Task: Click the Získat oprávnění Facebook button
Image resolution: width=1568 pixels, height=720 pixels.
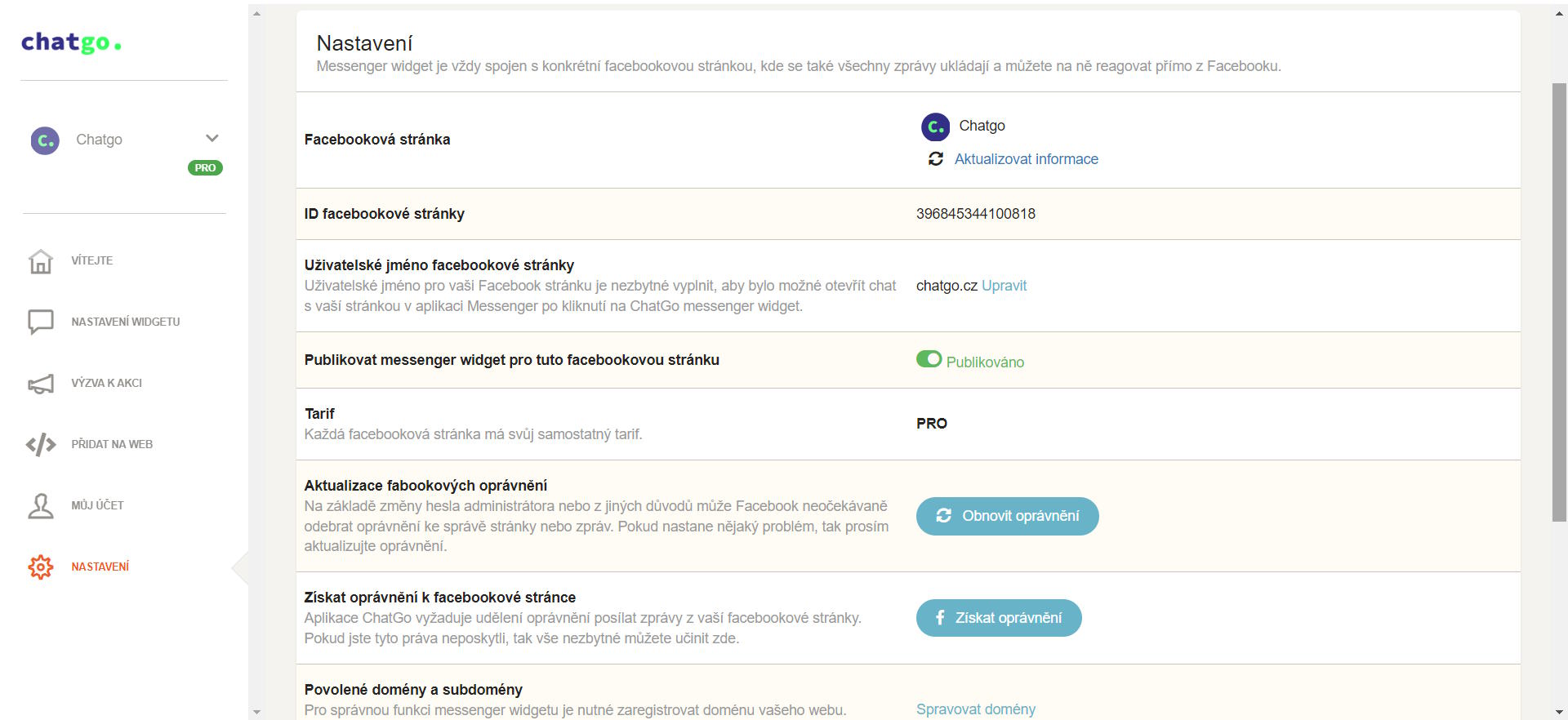Action: (x=999, y=618)
